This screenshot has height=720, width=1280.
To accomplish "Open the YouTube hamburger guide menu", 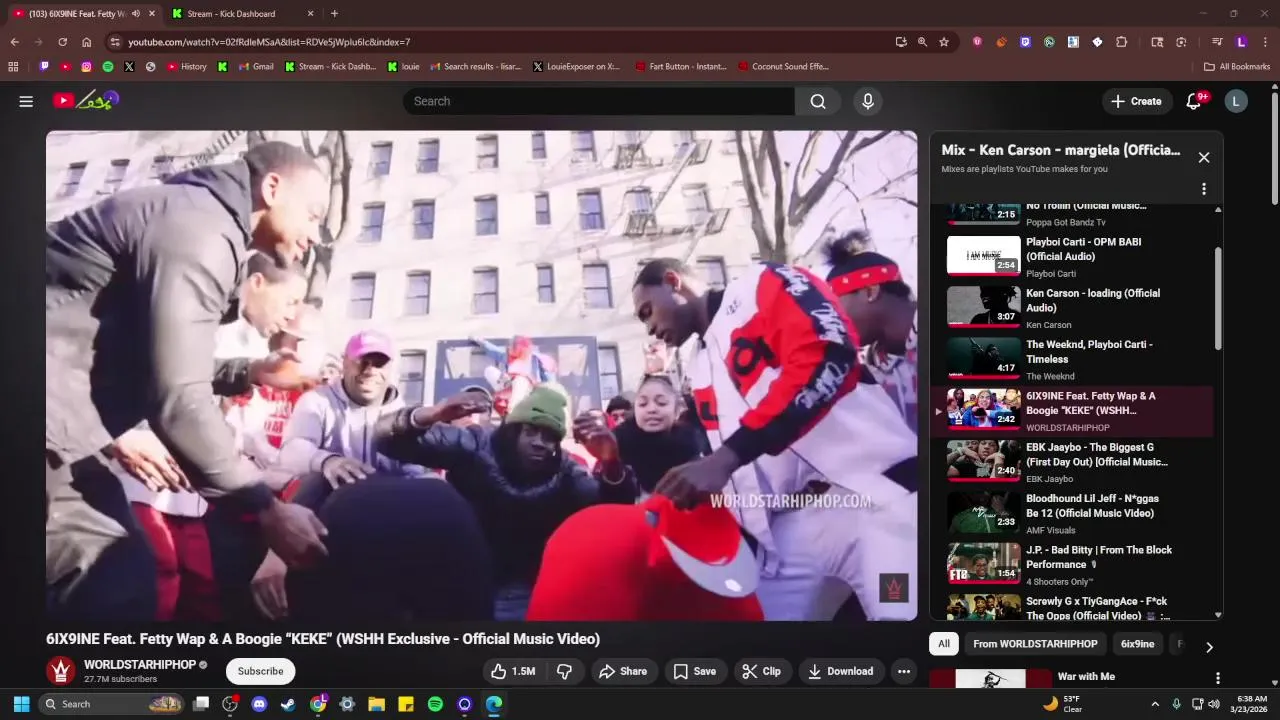I will (x=26, y=101).
